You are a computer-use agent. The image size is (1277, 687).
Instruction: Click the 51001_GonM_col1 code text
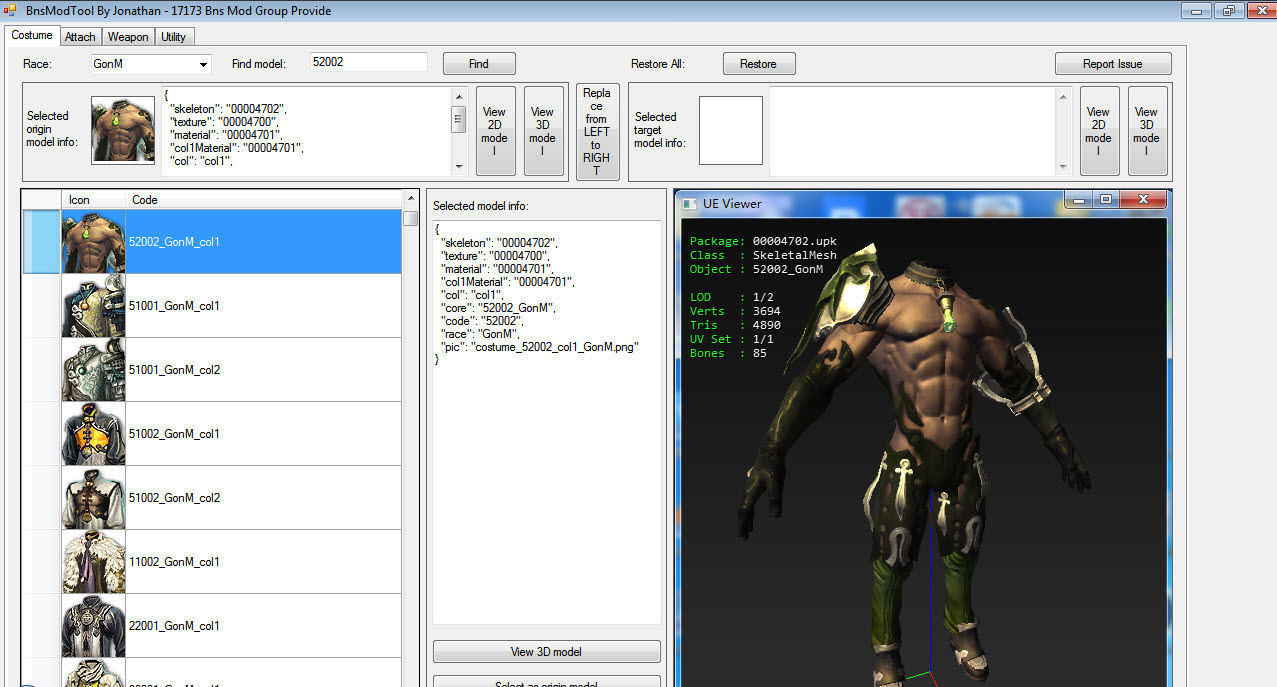pos(174,306)
